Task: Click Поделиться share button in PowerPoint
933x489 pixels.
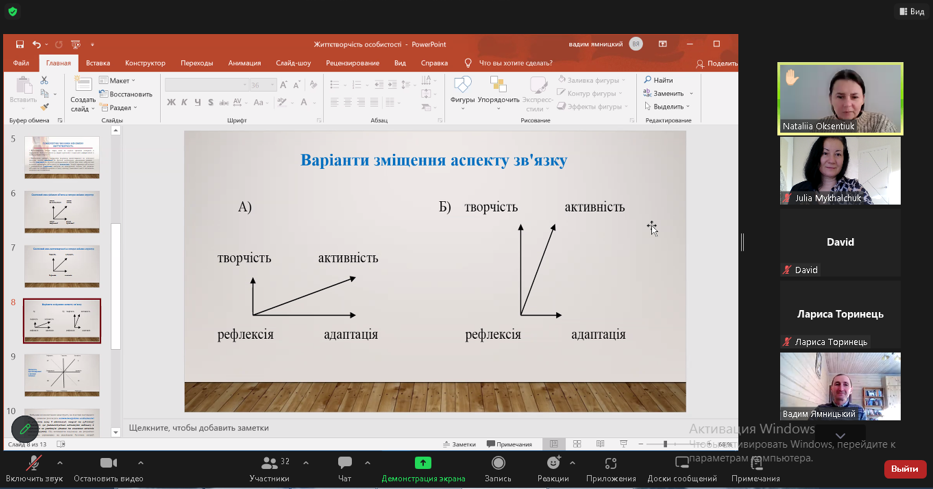Action: pos(717,63)
